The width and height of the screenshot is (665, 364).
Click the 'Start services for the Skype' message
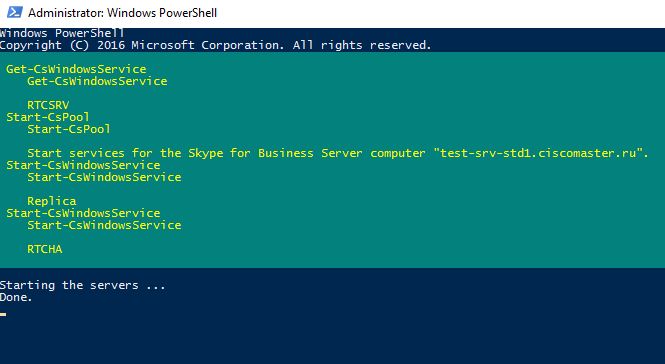(x=338, y=153)
